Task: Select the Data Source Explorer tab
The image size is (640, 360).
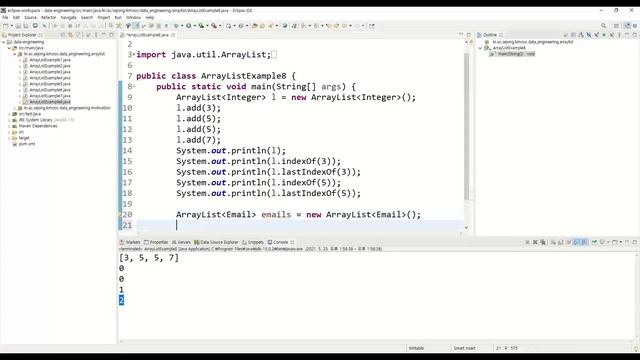Action: point(216,242)
